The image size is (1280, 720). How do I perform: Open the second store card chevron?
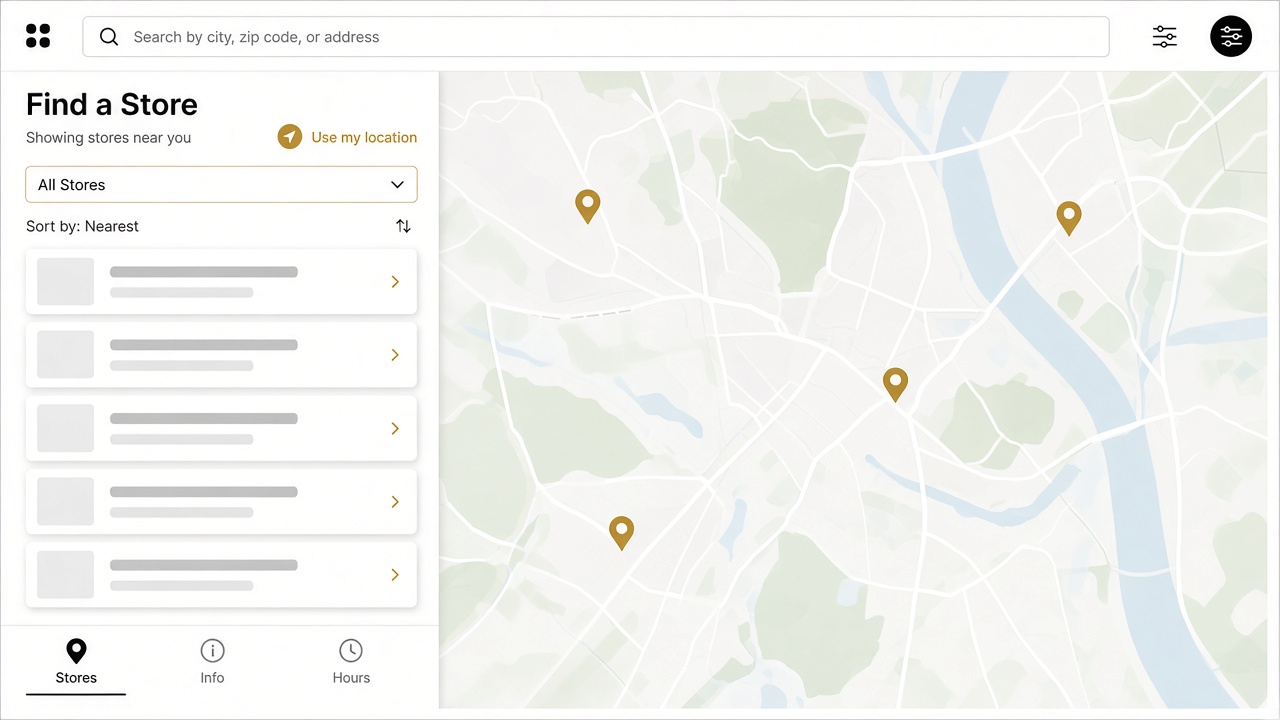point(395,355)
